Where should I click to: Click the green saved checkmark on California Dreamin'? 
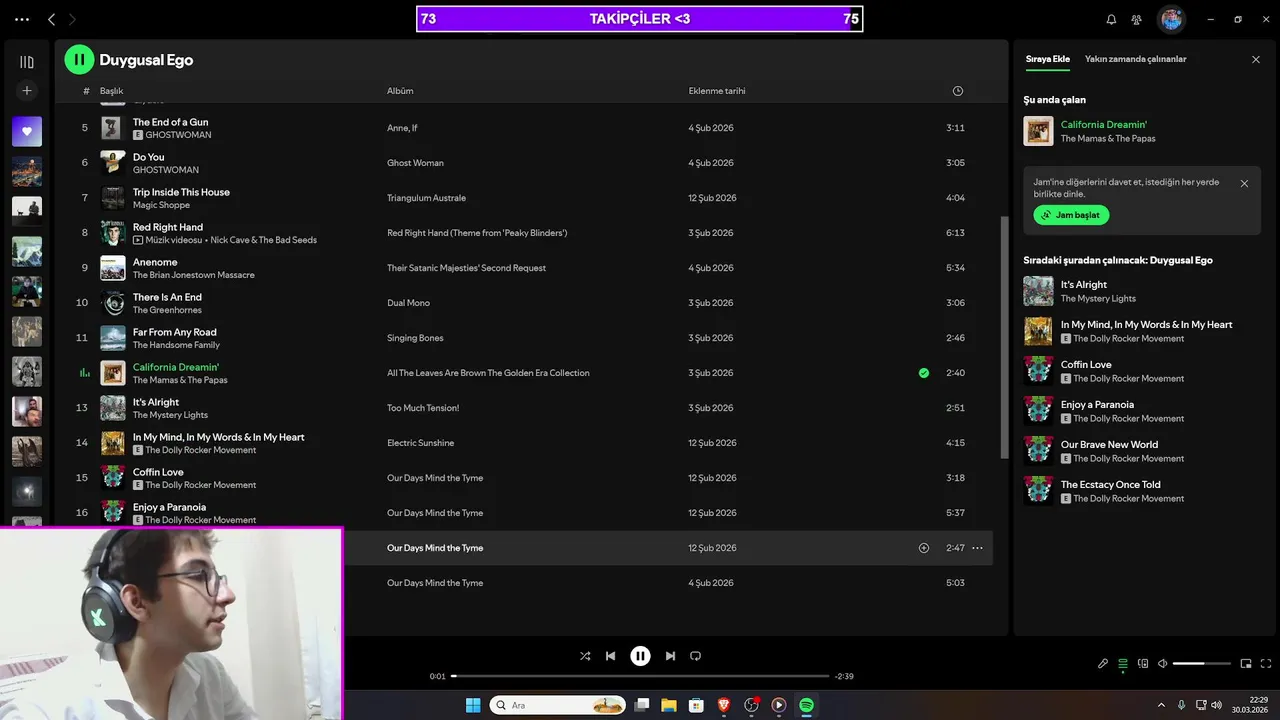click(x=924, y=373)
